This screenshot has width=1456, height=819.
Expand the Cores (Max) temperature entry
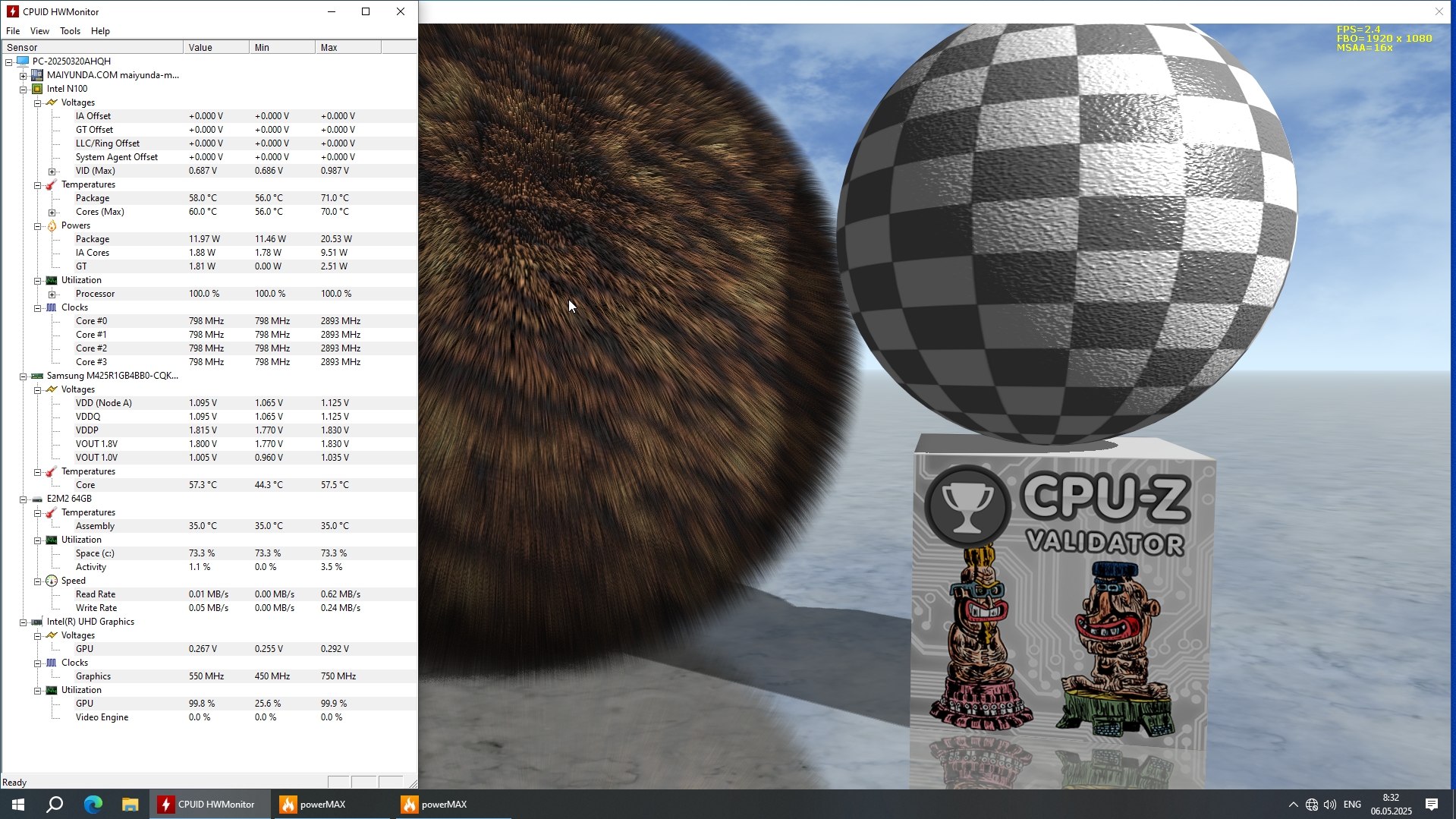click(x=52, y=213)
